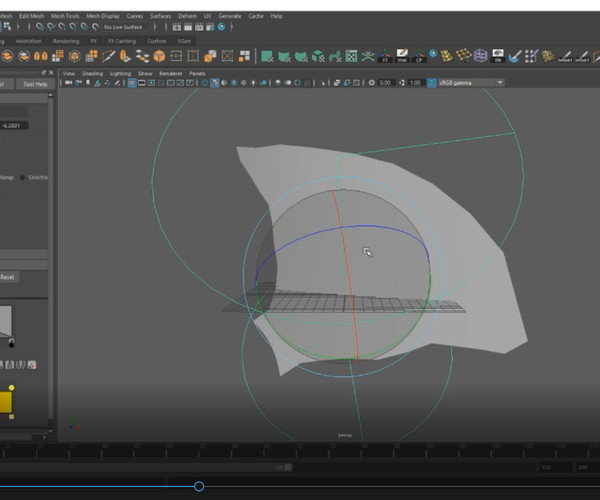Toggle the resolution gate panel icon
Screen dimensions: 600x500
[152, 83]
